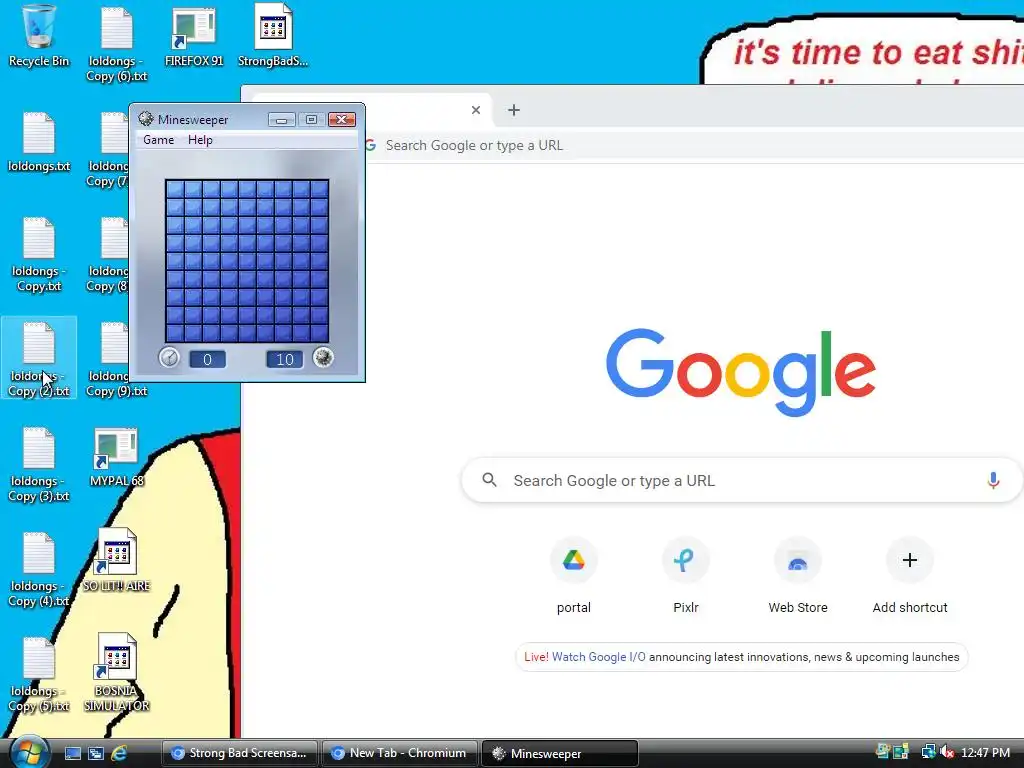Click the Minesweeper clock timer icon
Image resolution: width=1024 pixels, height=768 pixels.
point(169,357)
